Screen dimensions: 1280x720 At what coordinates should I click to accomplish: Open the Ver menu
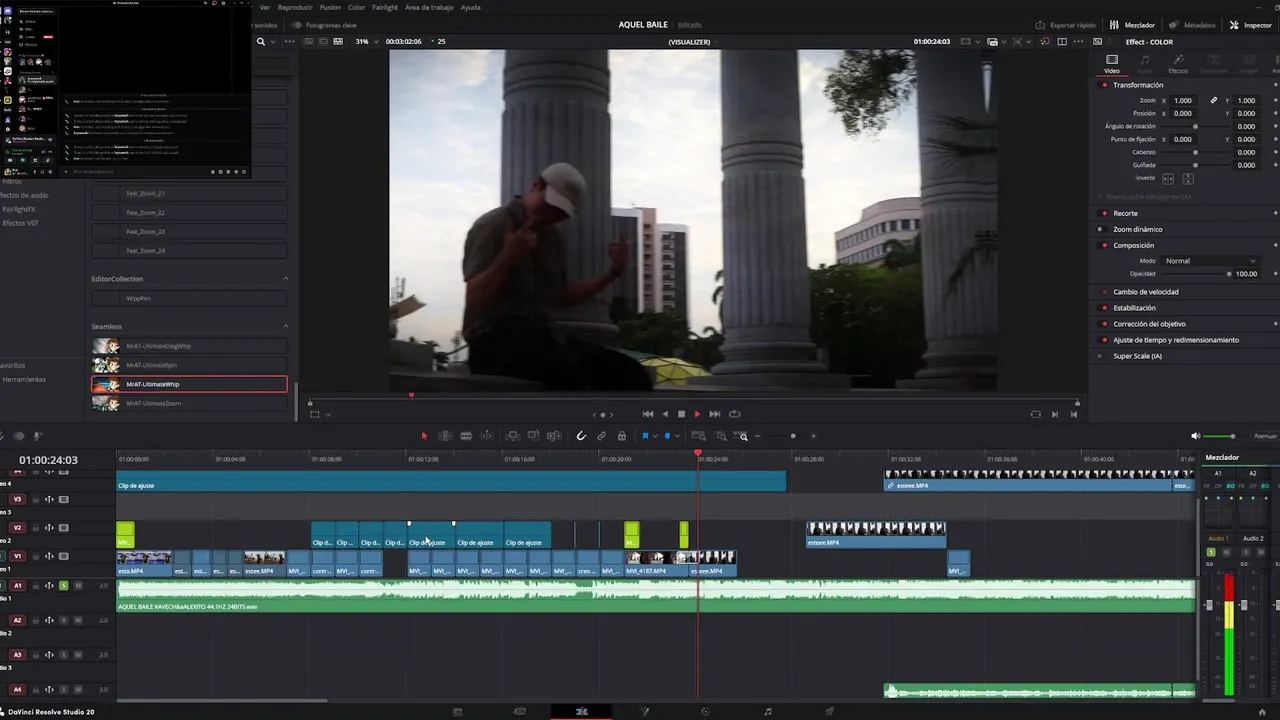[x=264, y=7]
